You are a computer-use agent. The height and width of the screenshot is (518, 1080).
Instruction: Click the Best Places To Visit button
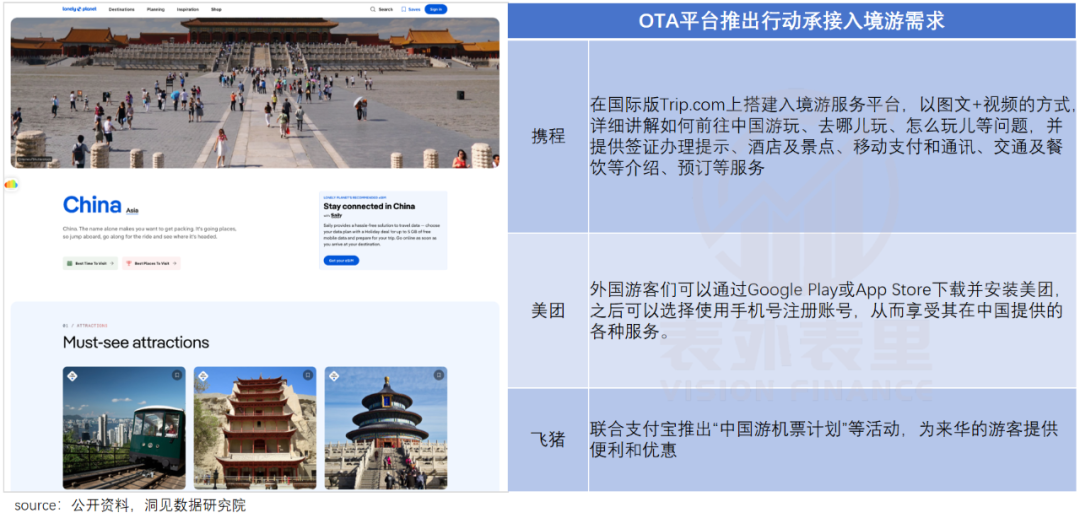[x=151, y=263]
